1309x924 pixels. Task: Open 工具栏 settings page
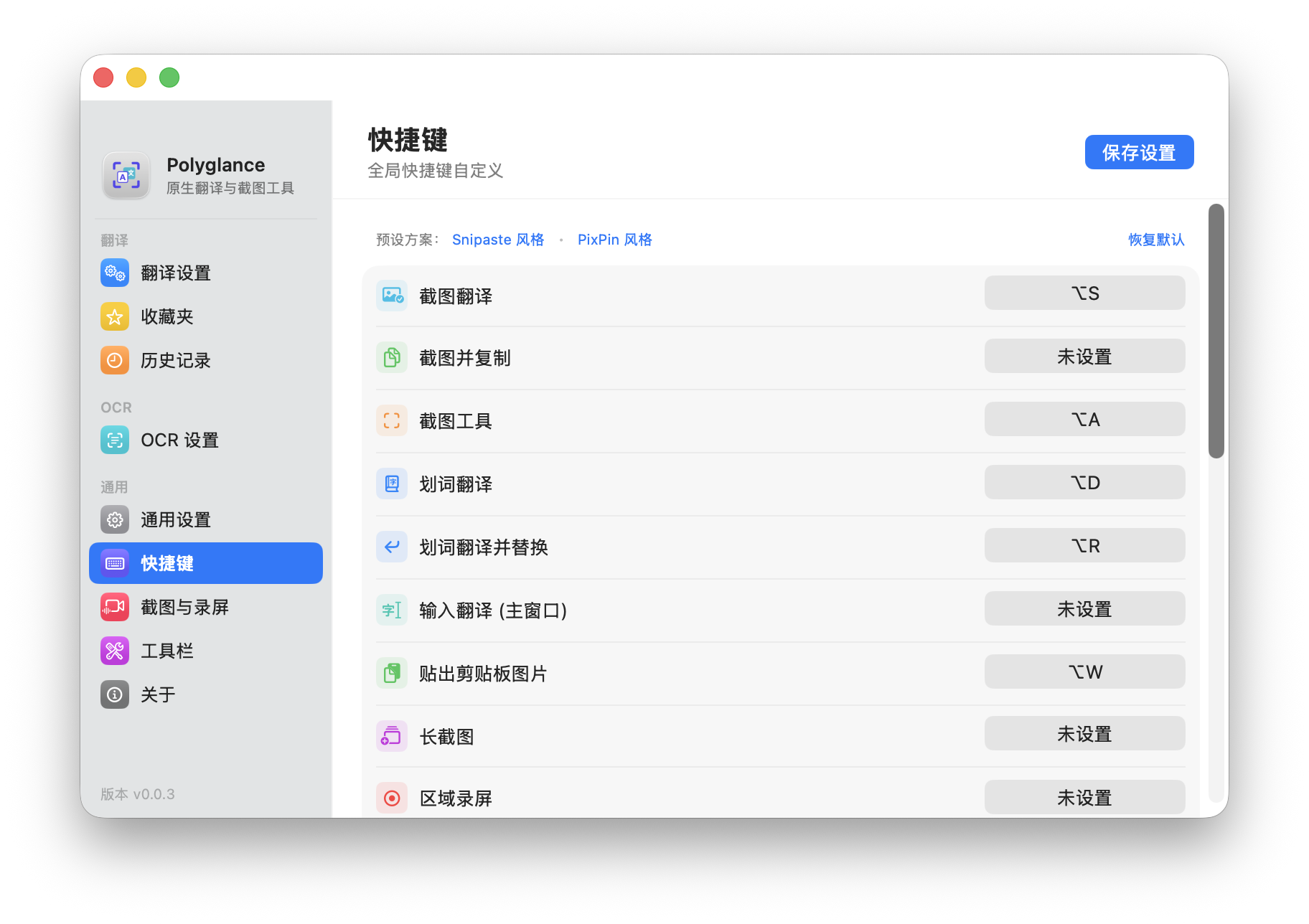click(206, 651)
